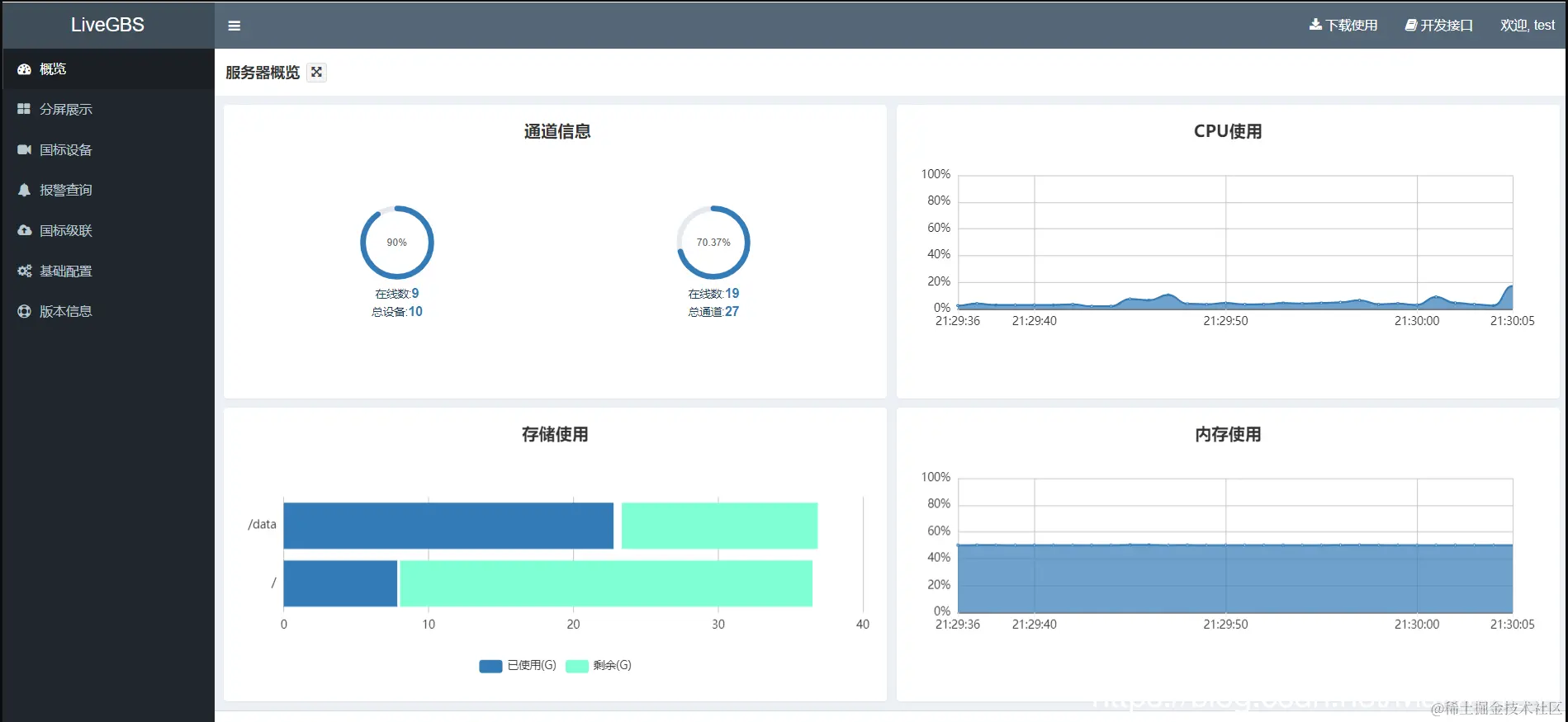1568x722 pixels.
Task: Toggle the 已使用(G) legend swatch
Action: pos(490,666)
